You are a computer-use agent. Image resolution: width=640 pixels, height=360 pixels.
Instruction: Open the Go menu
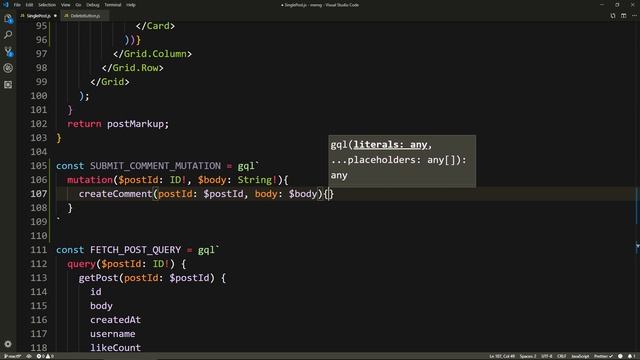78,5
